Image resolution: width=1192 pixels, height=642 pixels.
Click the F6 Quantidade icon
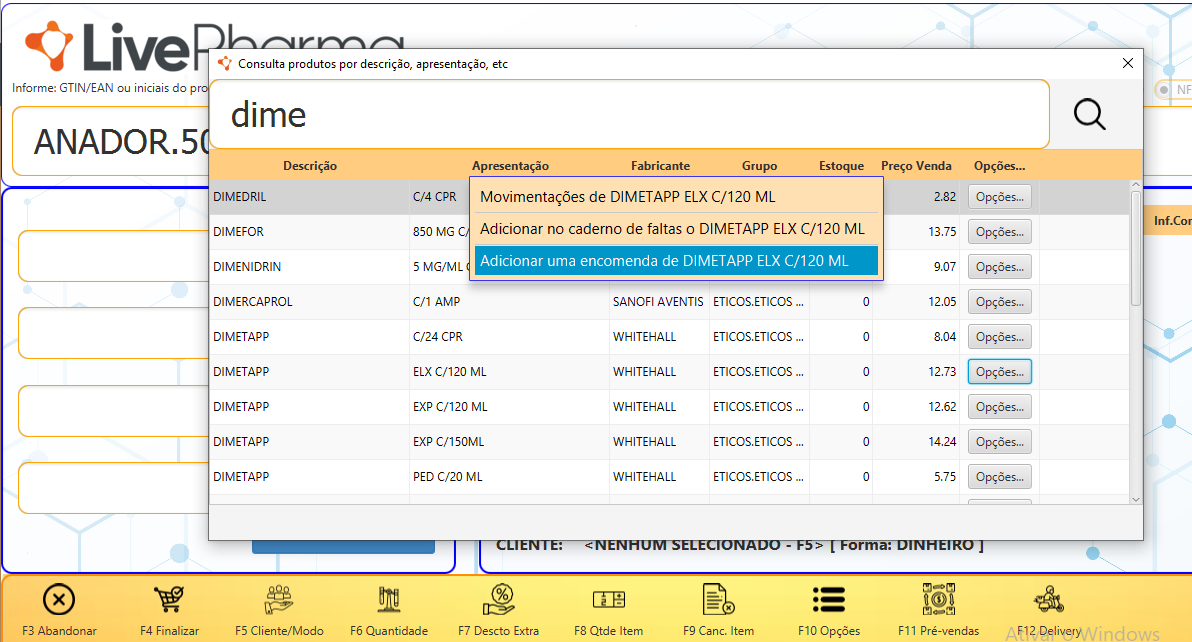(x=389, y=600)
